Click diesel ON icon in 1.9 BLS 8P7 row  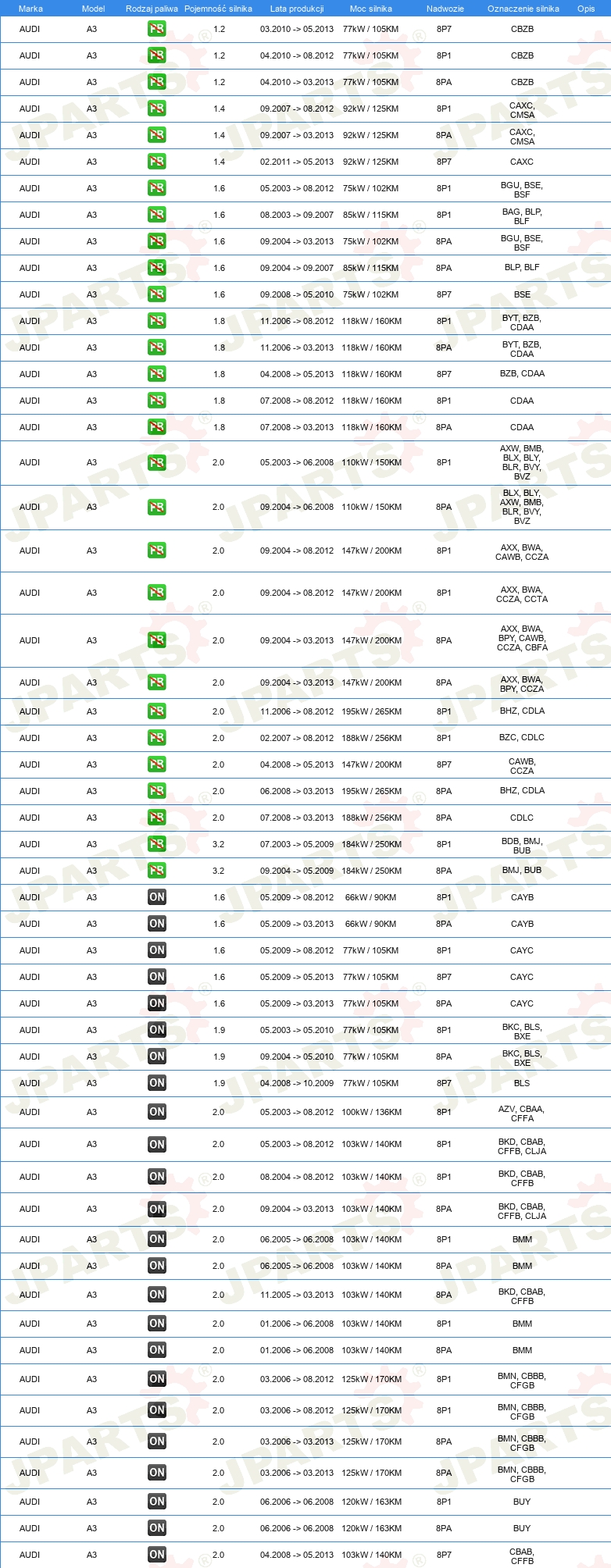tap(157, 1083)
